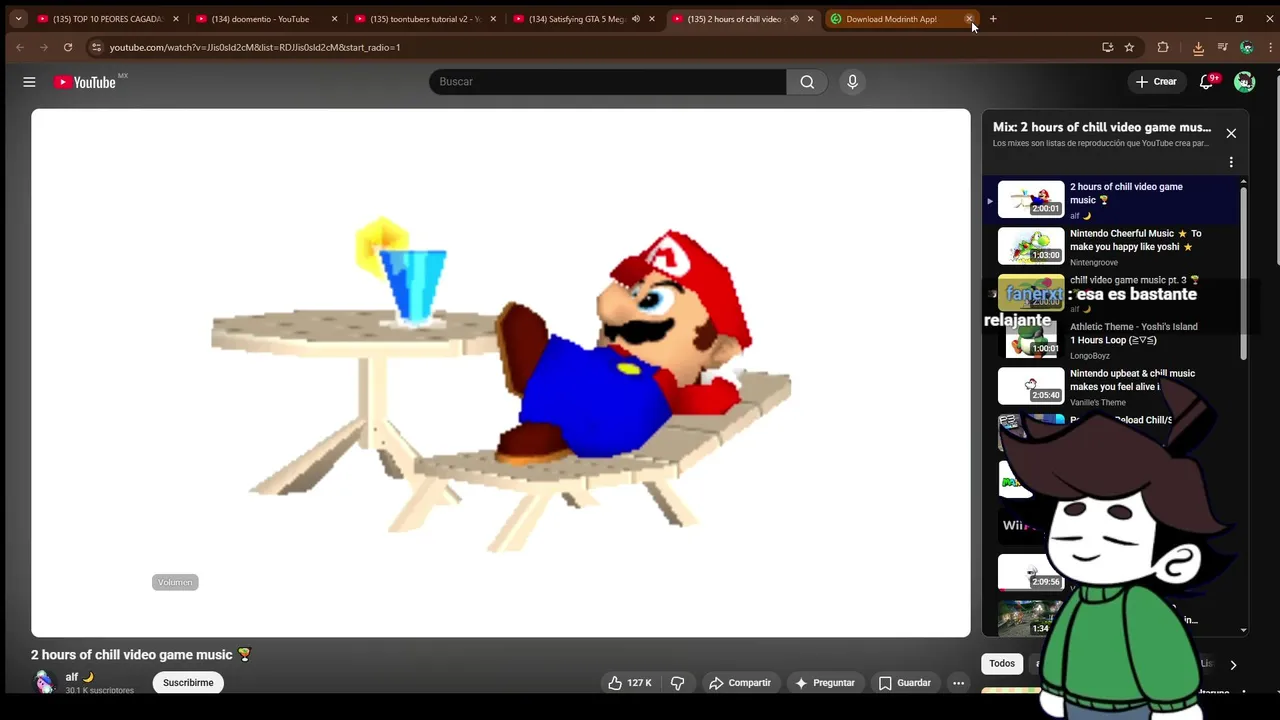Close the doomentio tab

(x=334, y=19)
